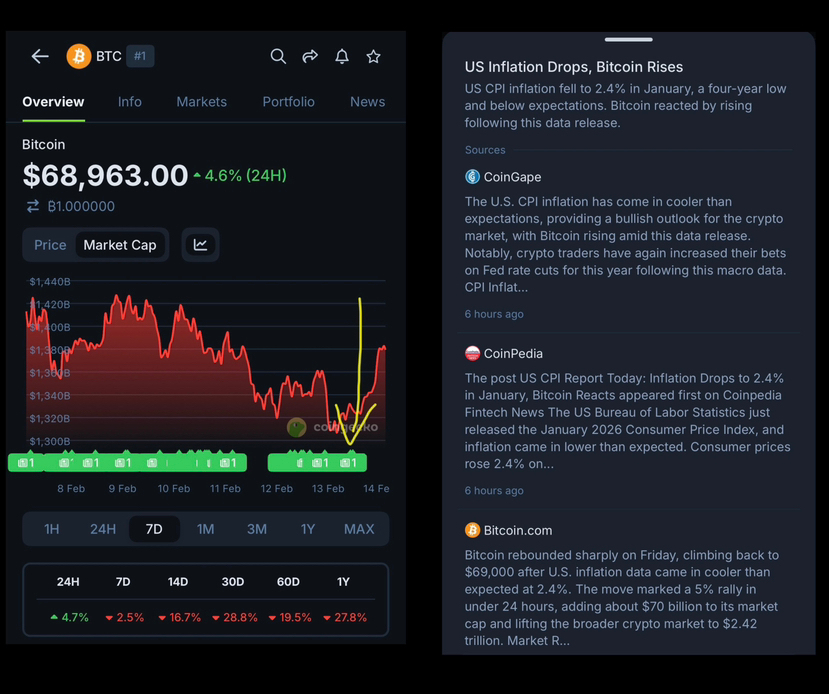The width and height of the screenshot is (829, 694).
Task: Toggle chart to Price view
Action: [x=50, y=245]
